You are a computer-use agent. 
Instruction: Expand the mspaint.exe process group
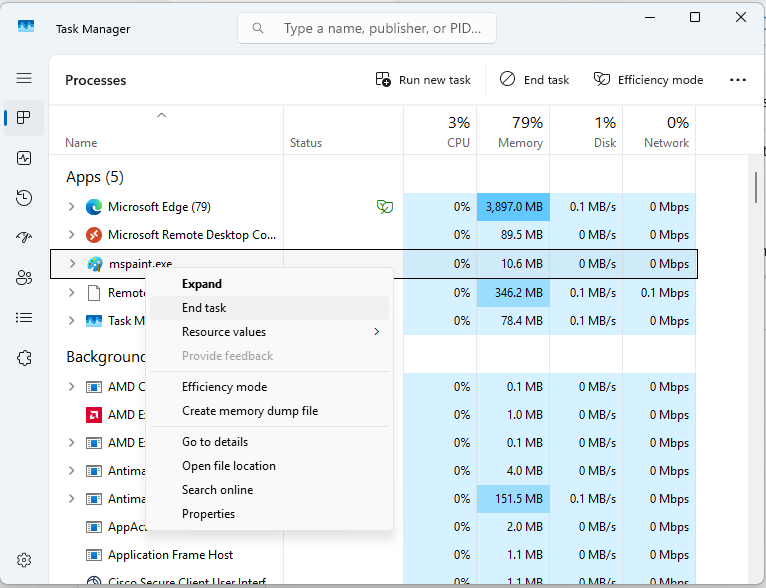pyautogui.click(x=73, y=264)
